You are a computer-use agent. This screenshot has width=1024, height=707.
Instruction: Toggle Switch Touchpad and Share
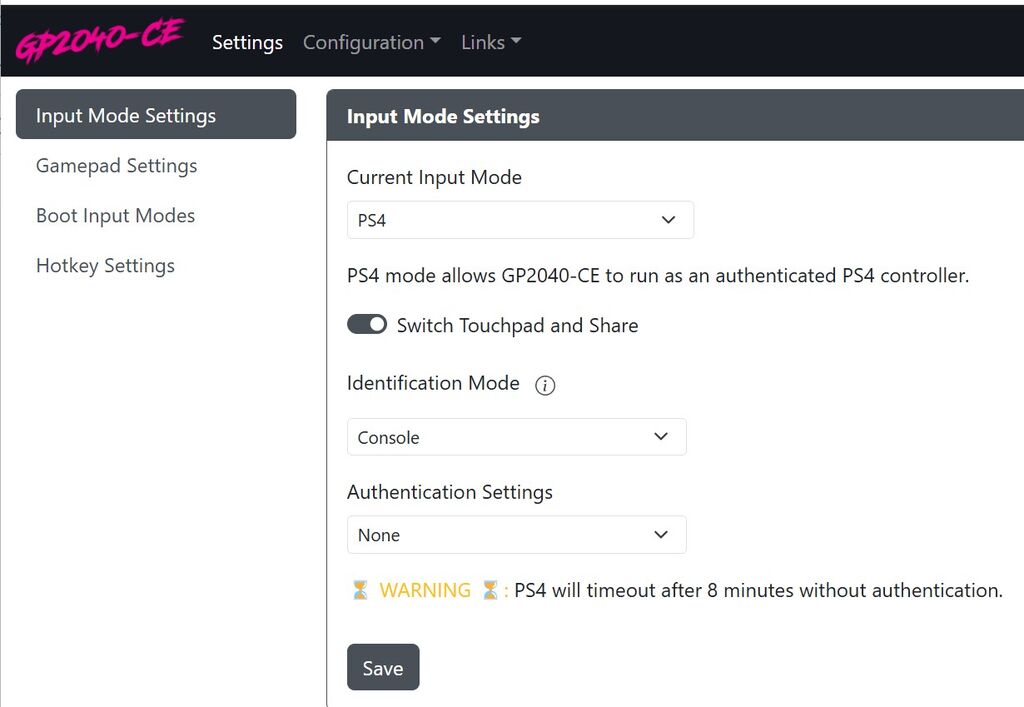coord(367,325)
